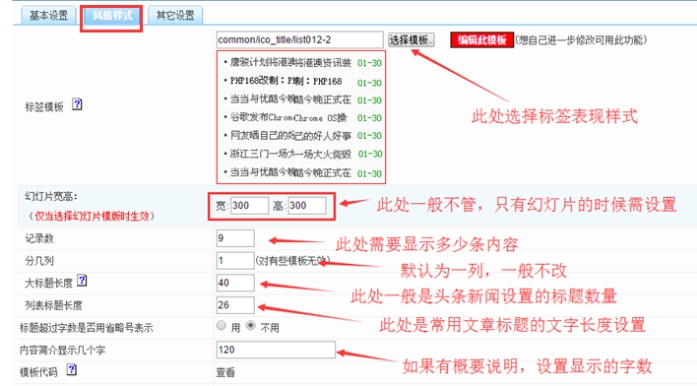
Task: Select the 不用 radio option
Action: click(x=251, y=326)
